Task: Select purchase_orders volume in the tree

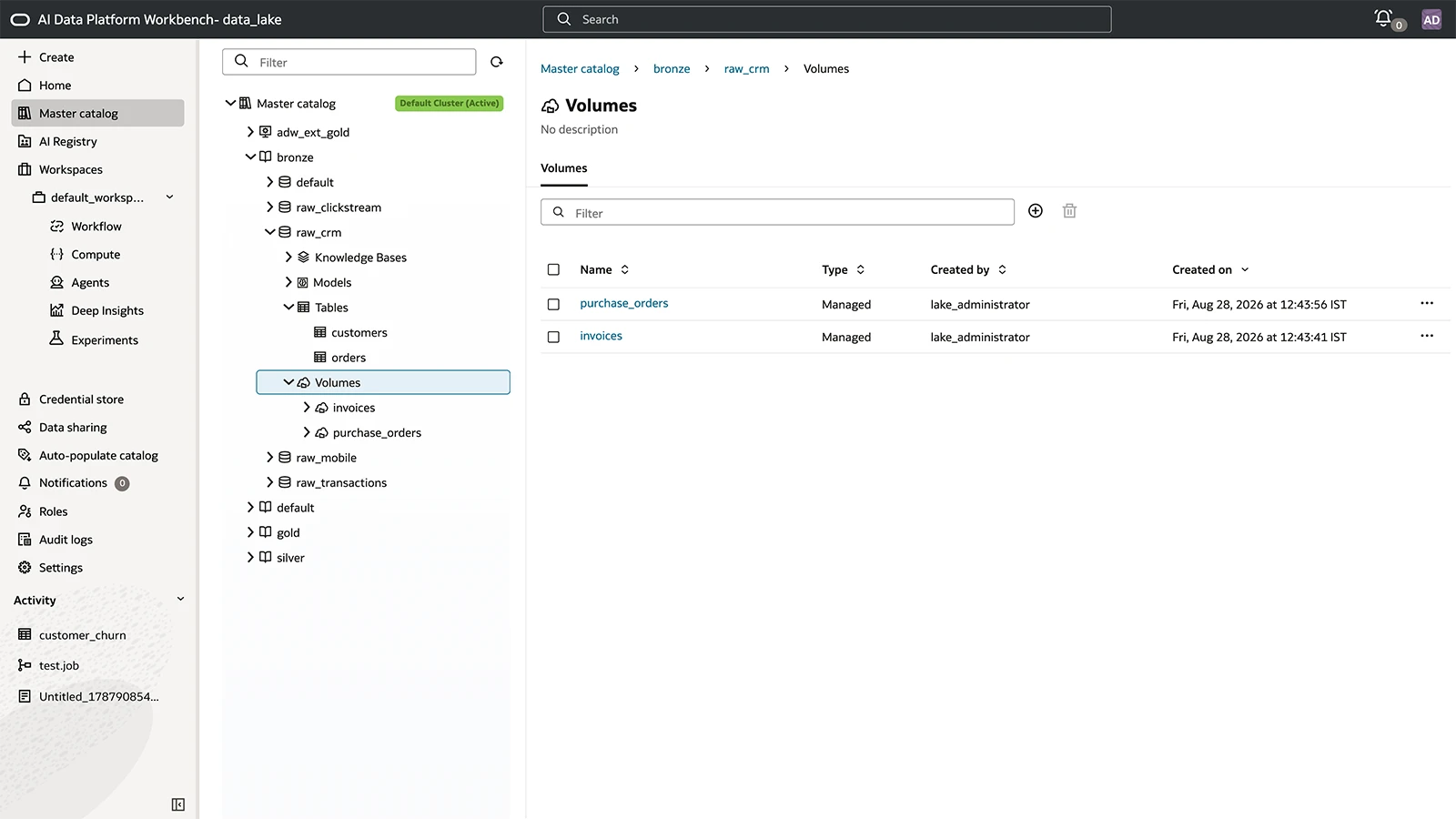Action: click(x=377, y=433)
